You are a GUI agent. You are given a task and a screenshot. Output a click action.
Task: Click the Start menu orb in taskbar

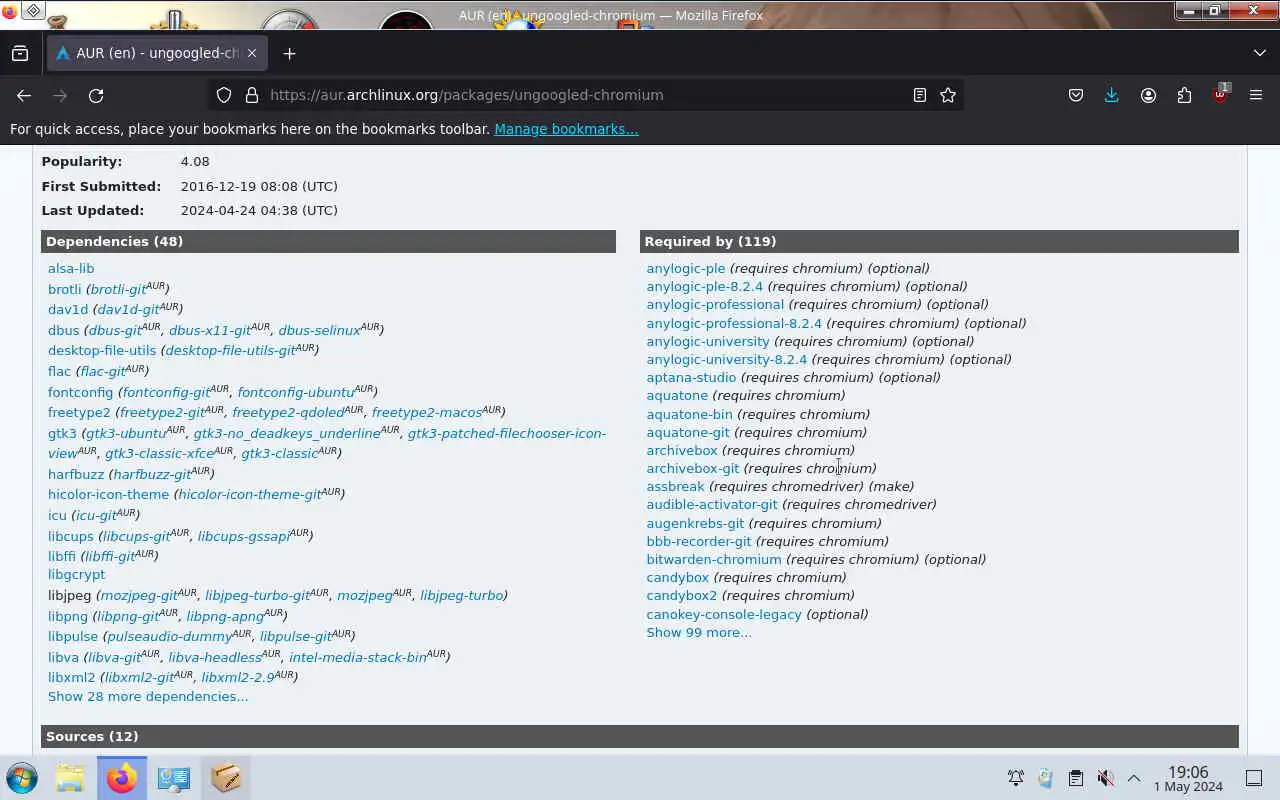click(21, 777)
